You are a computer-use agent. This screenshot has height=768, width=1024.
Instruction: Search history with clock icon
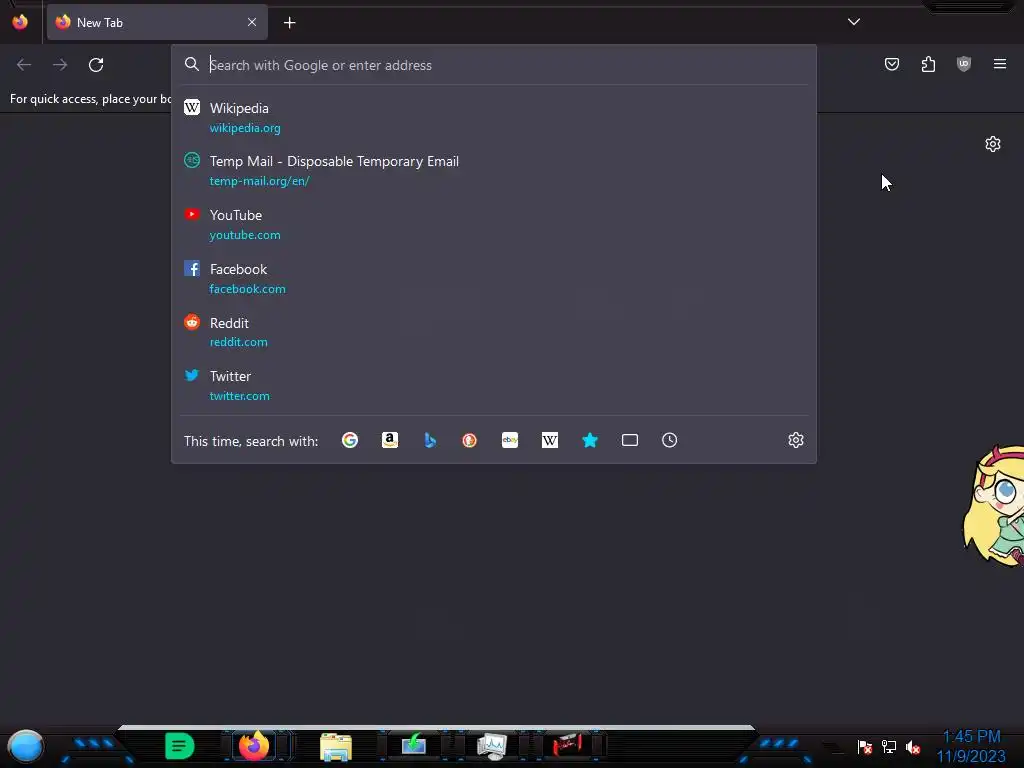click(x=669, y=440)
